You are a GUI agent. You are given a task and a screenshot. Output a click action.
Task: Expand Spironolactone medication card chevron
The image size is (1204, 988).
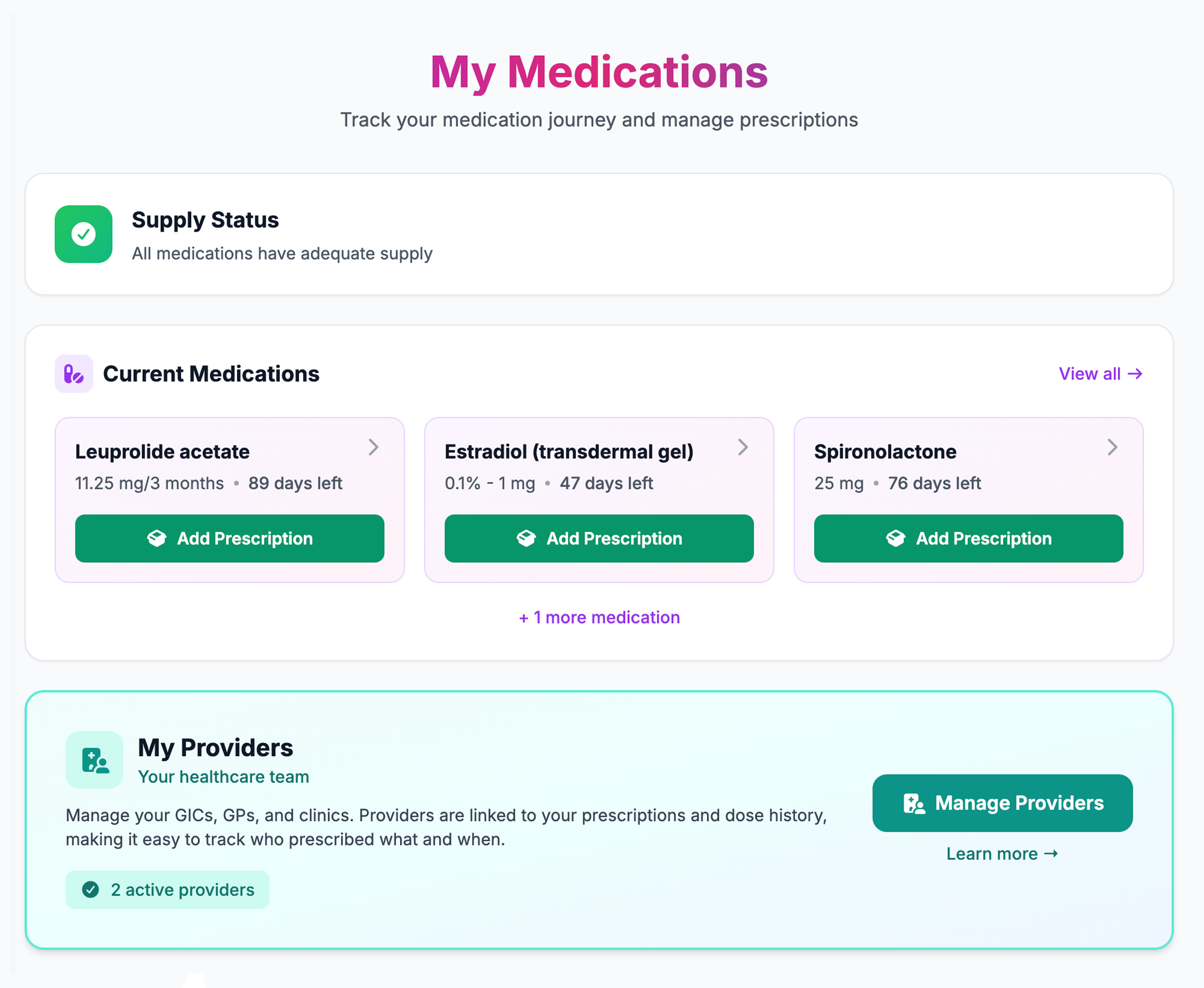tap(1113, 448)
